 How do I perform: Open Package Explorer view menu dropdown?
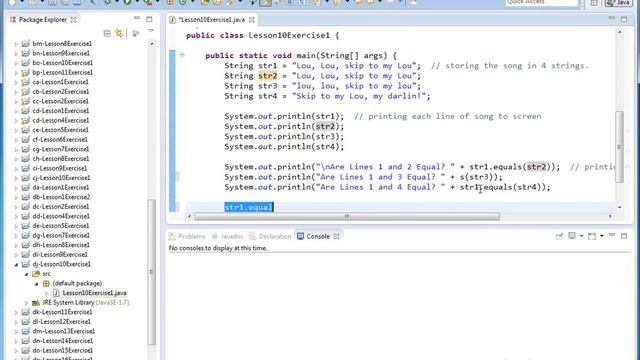coord(151,31)
